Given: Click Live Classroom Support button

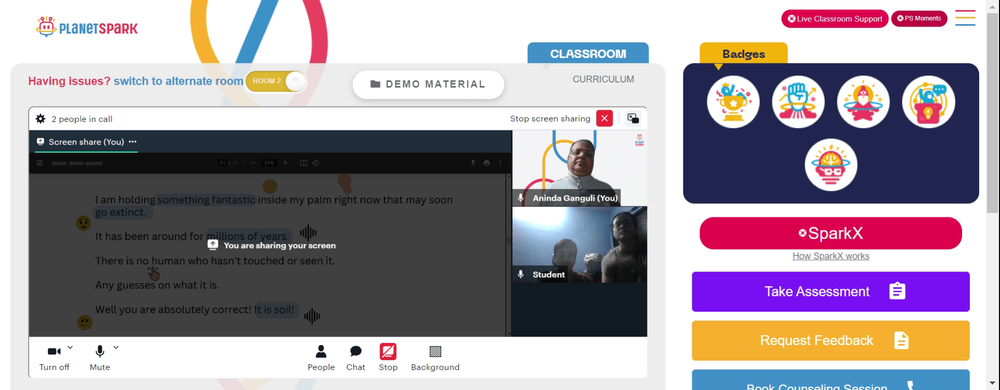Looking at the screenshot, I should (835, 18).
